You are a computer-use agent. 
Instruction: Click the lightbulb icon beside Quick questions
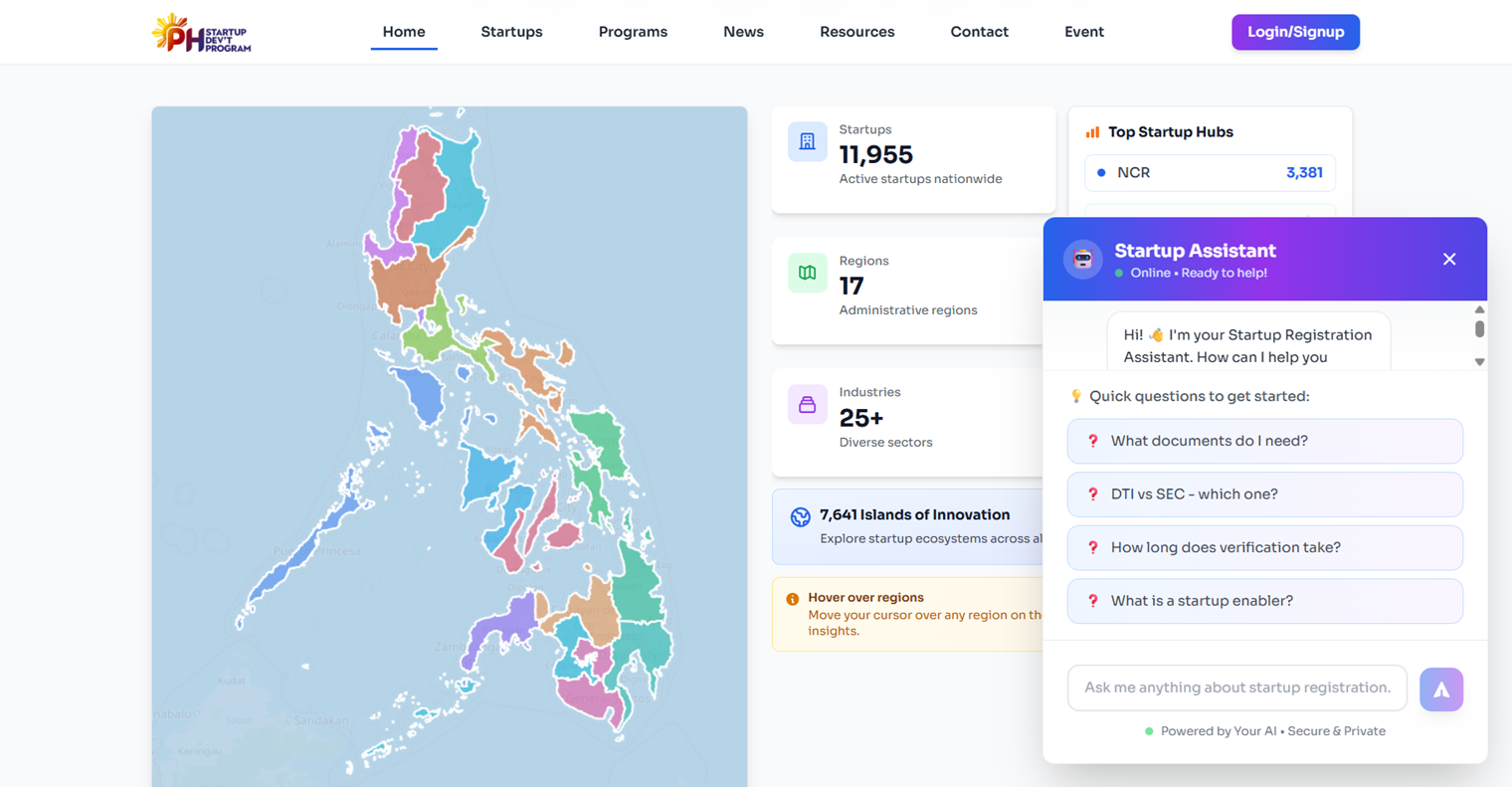click(1075, 395)
